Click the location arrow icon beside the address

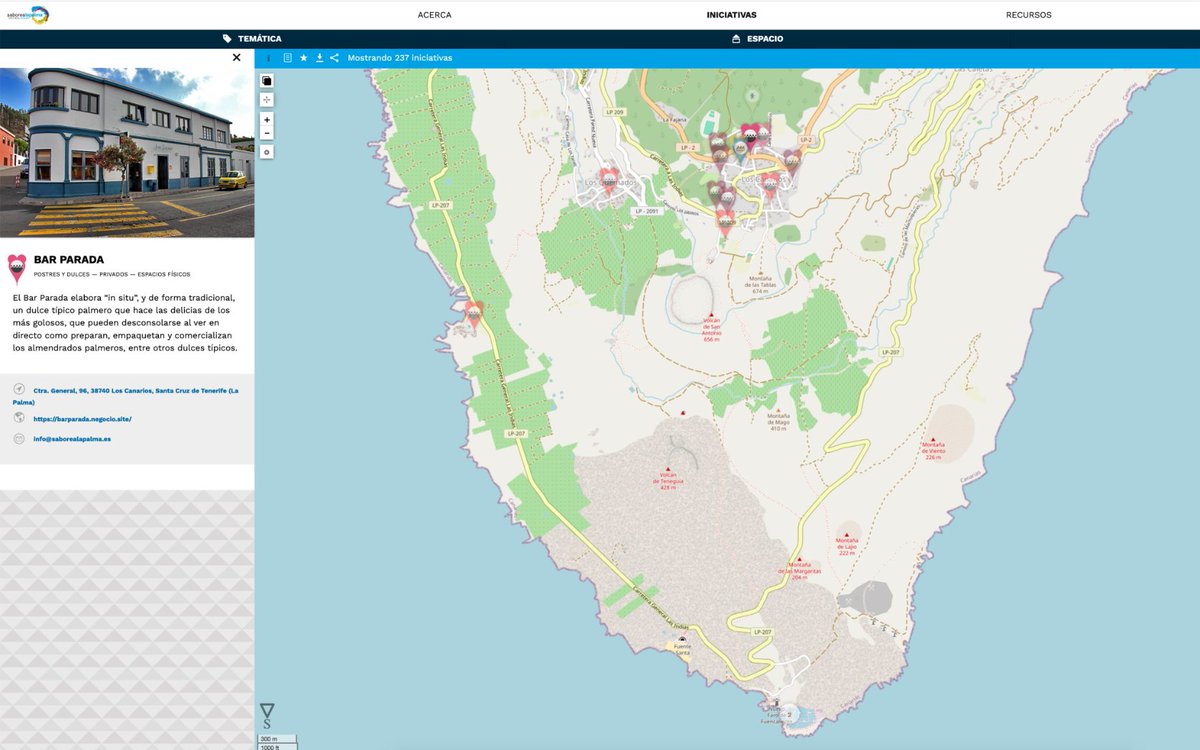coord(19,389)
